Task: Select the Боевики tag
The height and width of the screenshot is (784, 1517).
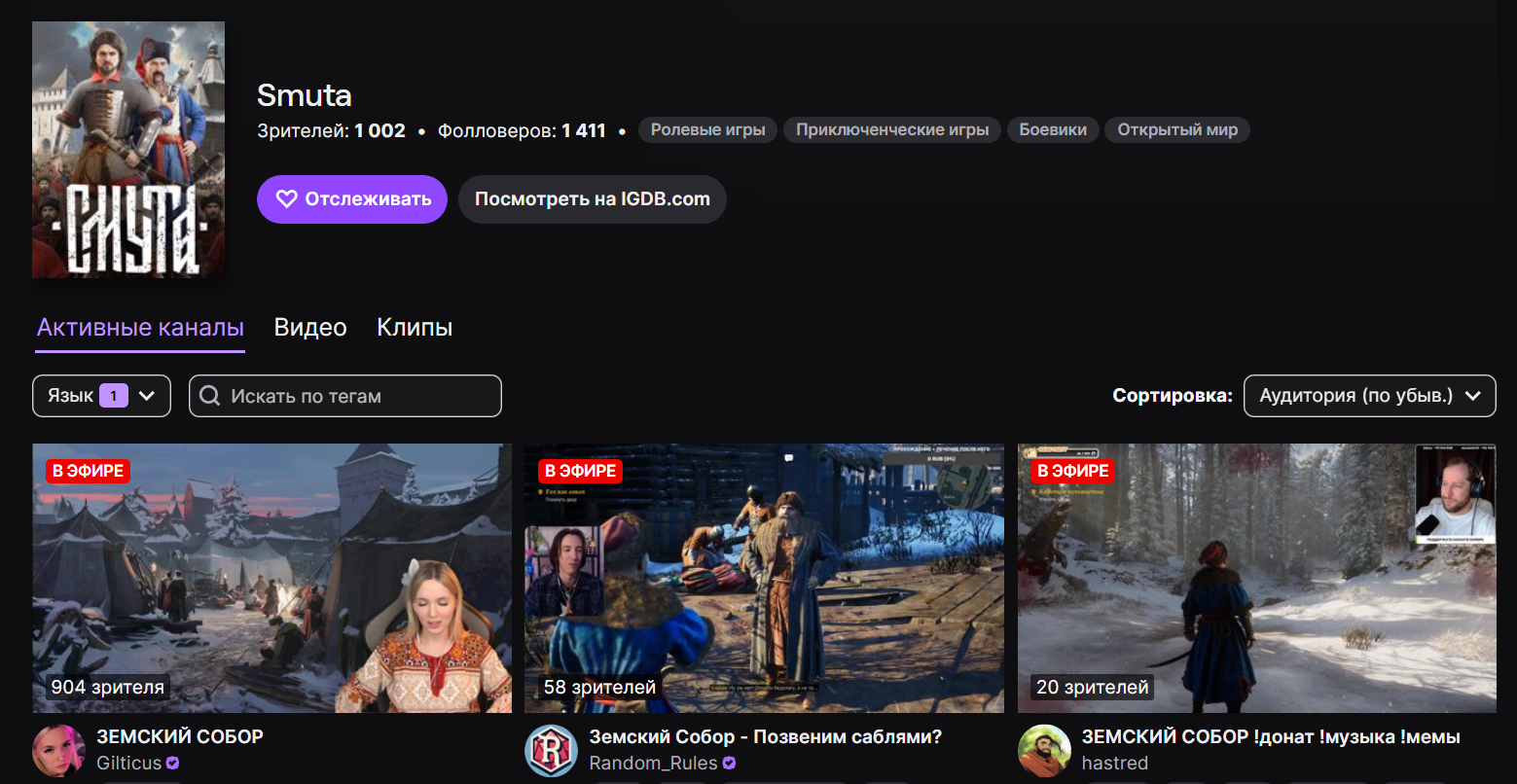Action: click(1053, 130)
